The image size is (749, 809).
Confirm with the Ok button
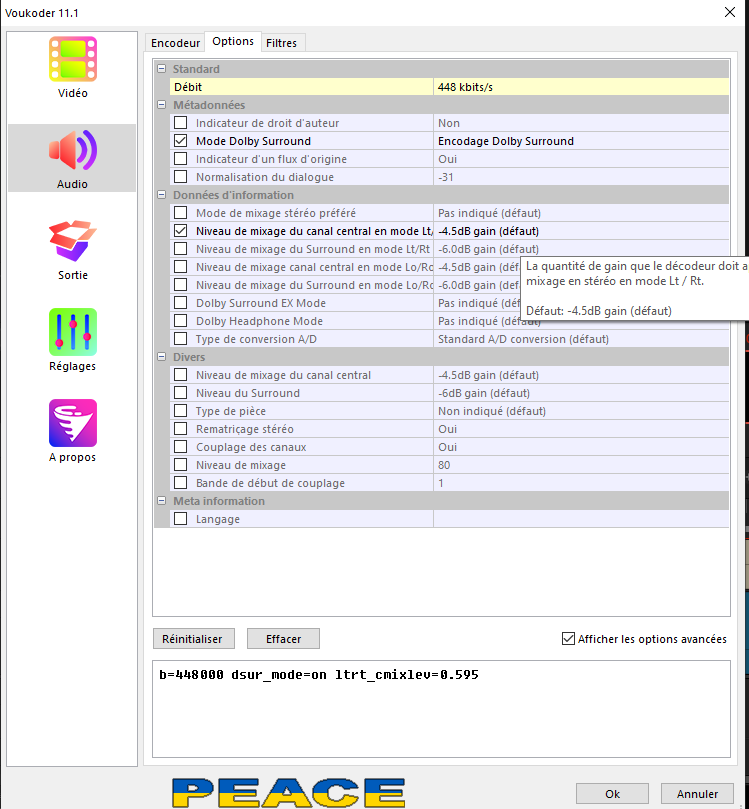[x=612, y=794]
